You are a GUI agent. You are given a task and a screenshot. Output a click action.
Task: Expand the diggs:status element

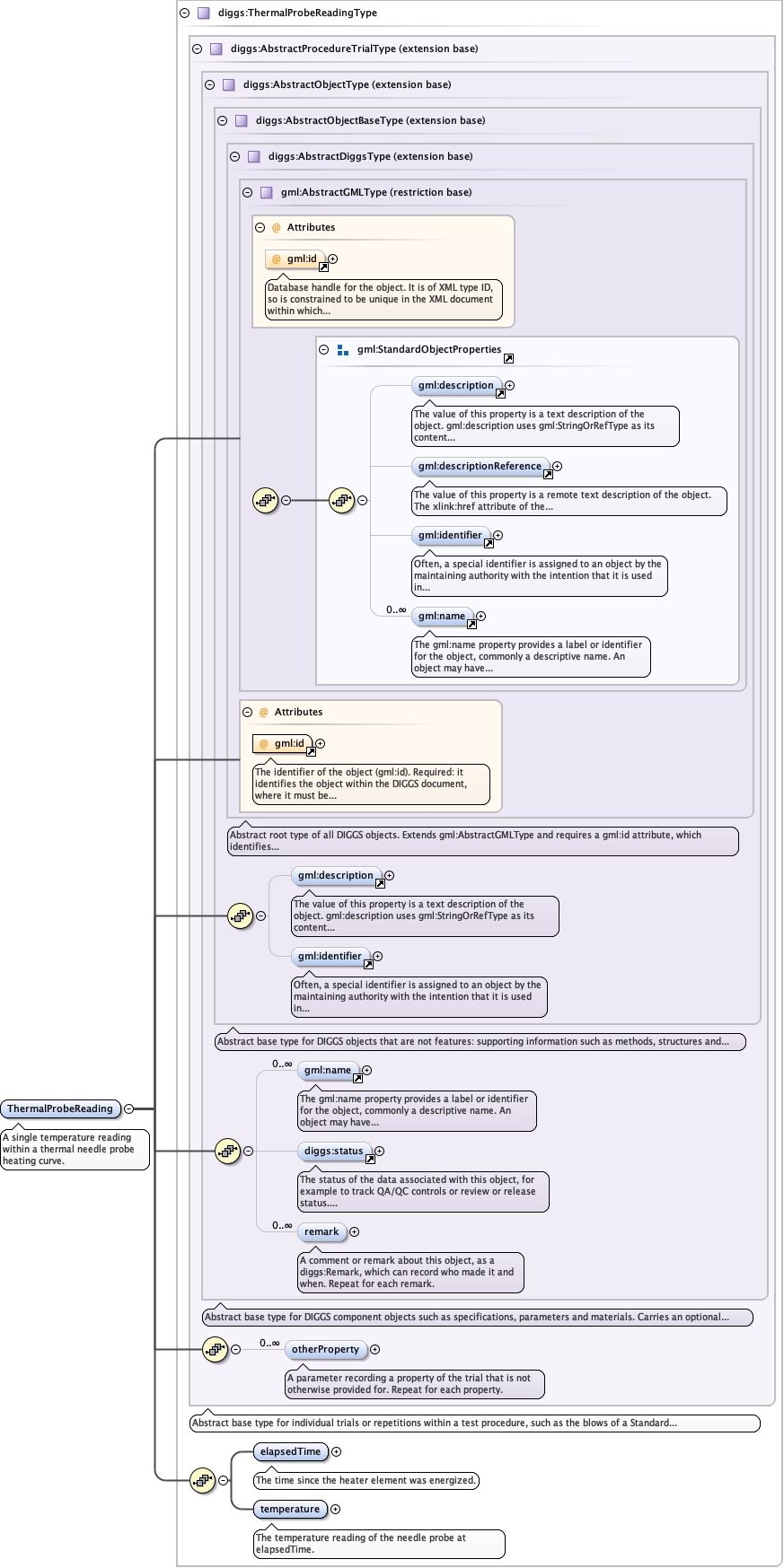pyautogui.click(x=380, y=1152)
